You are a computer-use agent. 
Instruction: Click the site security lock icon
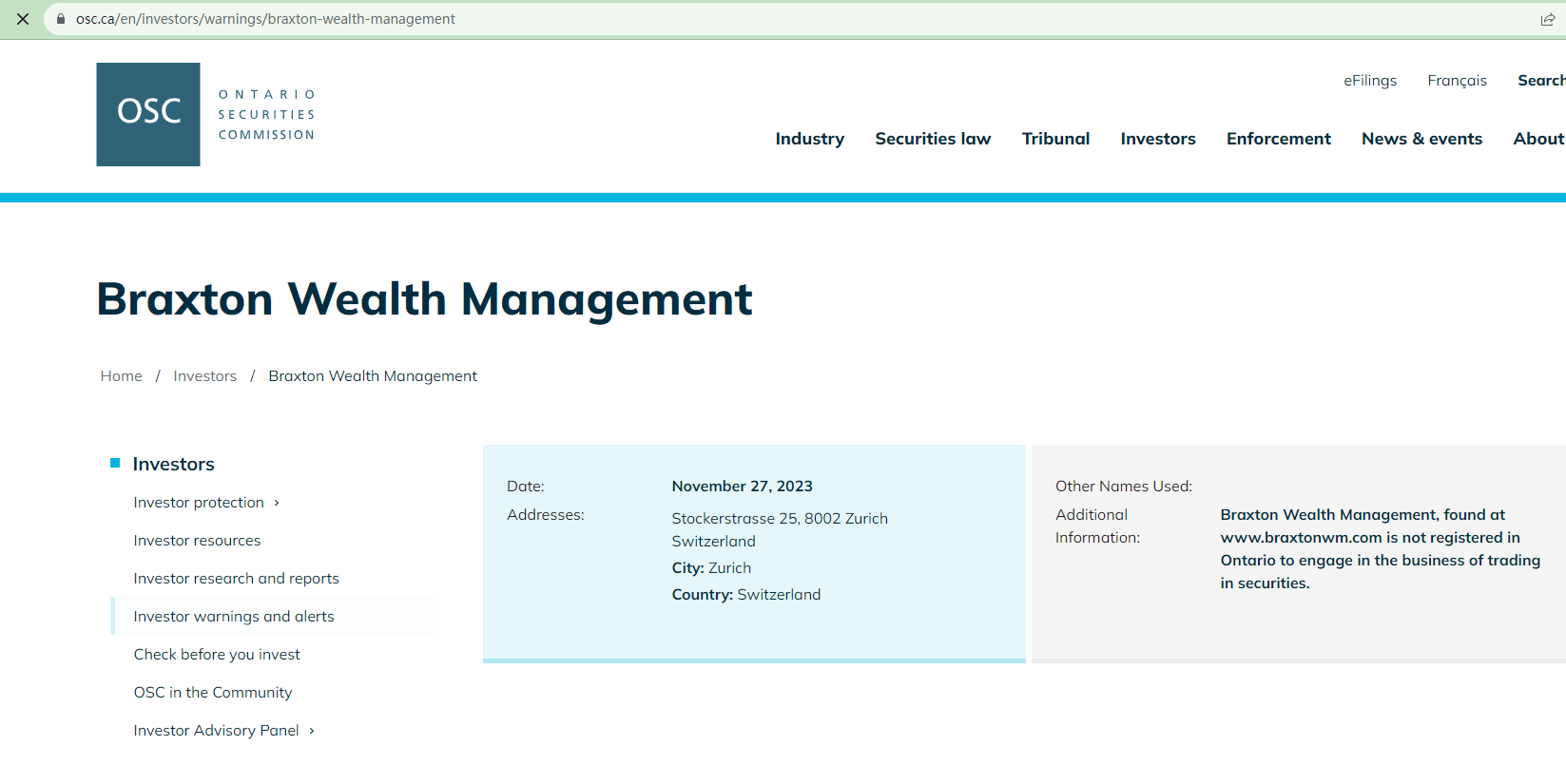click(61, 19)
